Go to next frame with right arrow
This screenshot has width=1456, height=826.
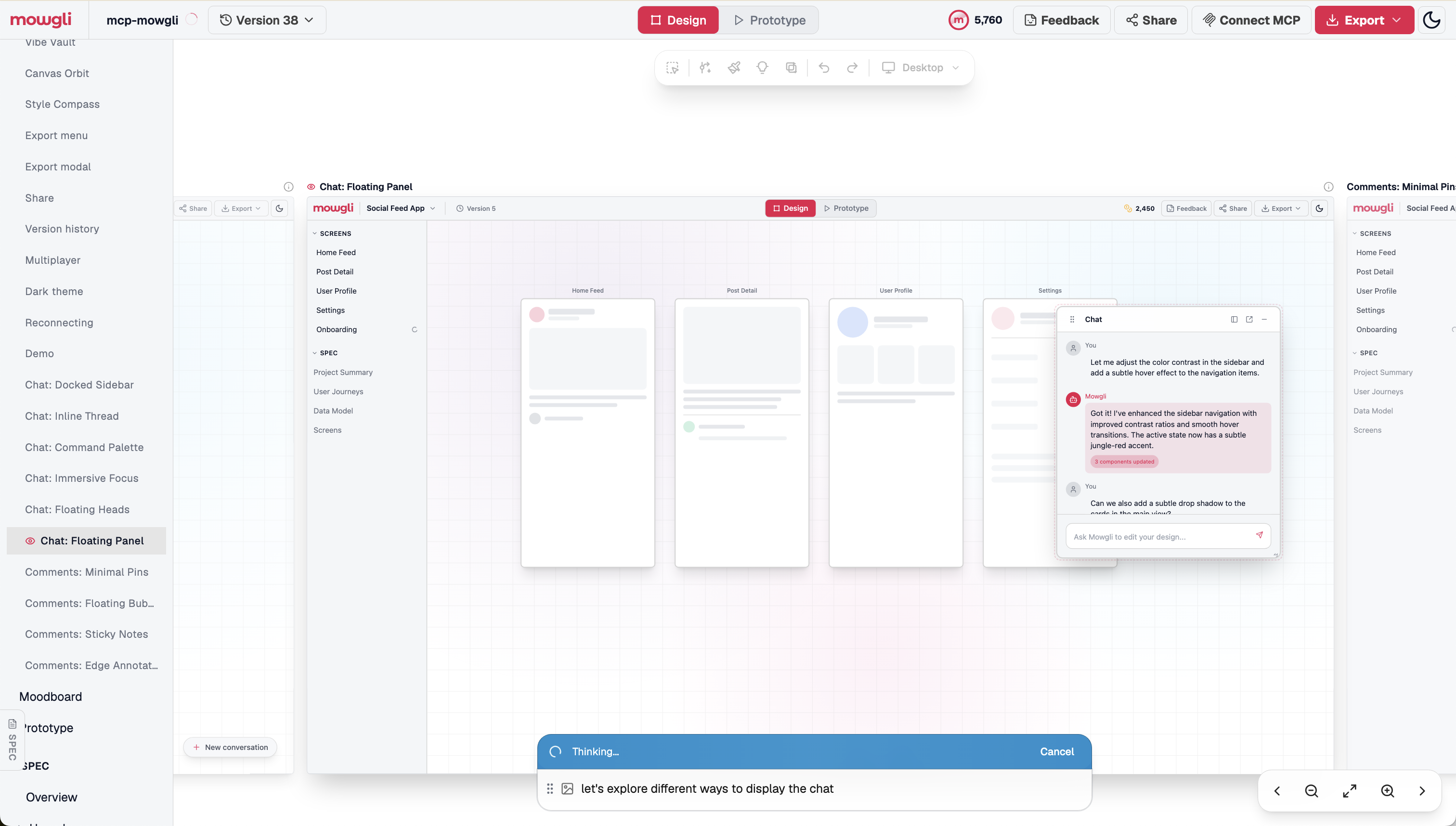point(1422,791)
